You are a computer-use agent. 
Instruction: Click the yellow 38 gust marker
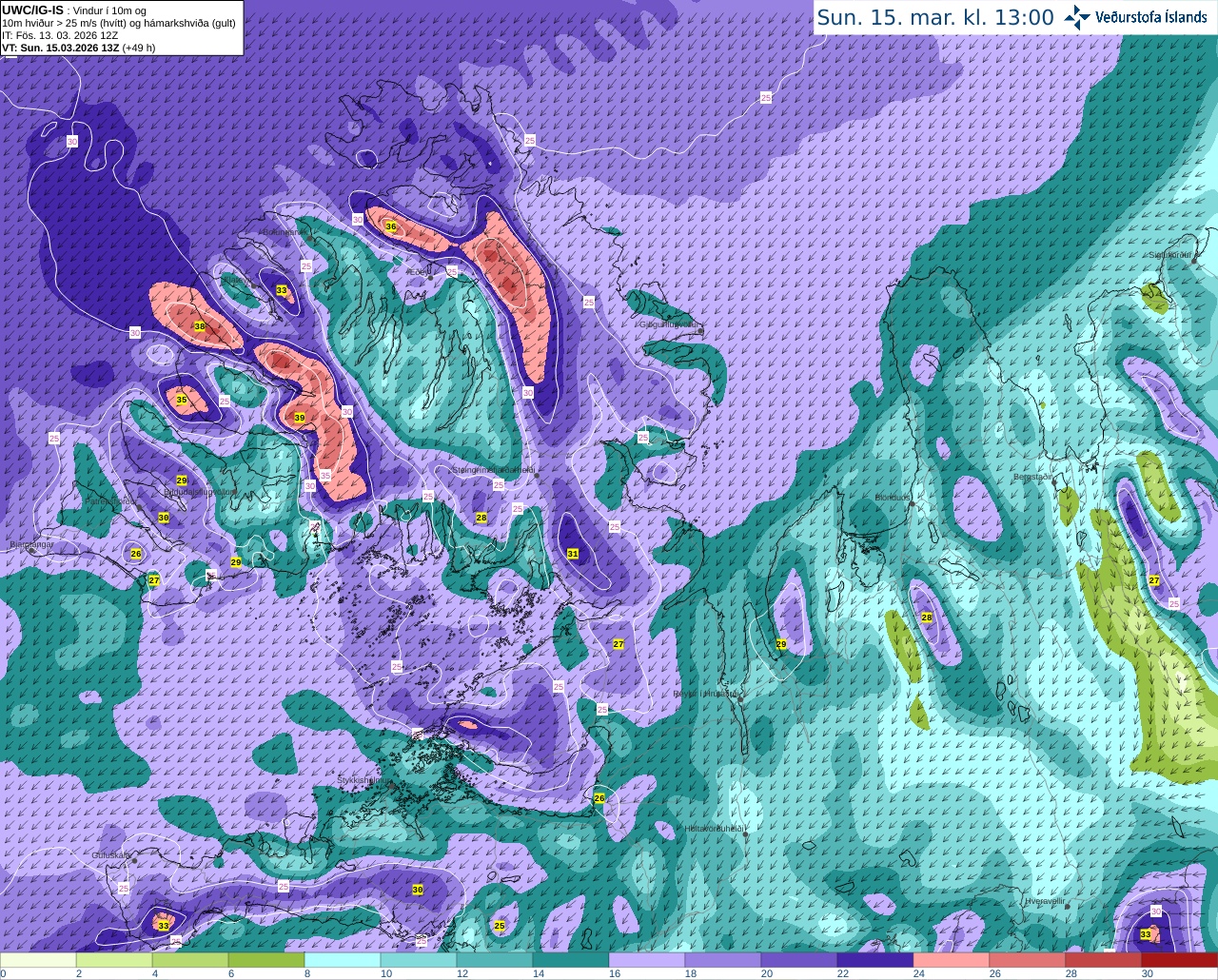tap(200, 326)
